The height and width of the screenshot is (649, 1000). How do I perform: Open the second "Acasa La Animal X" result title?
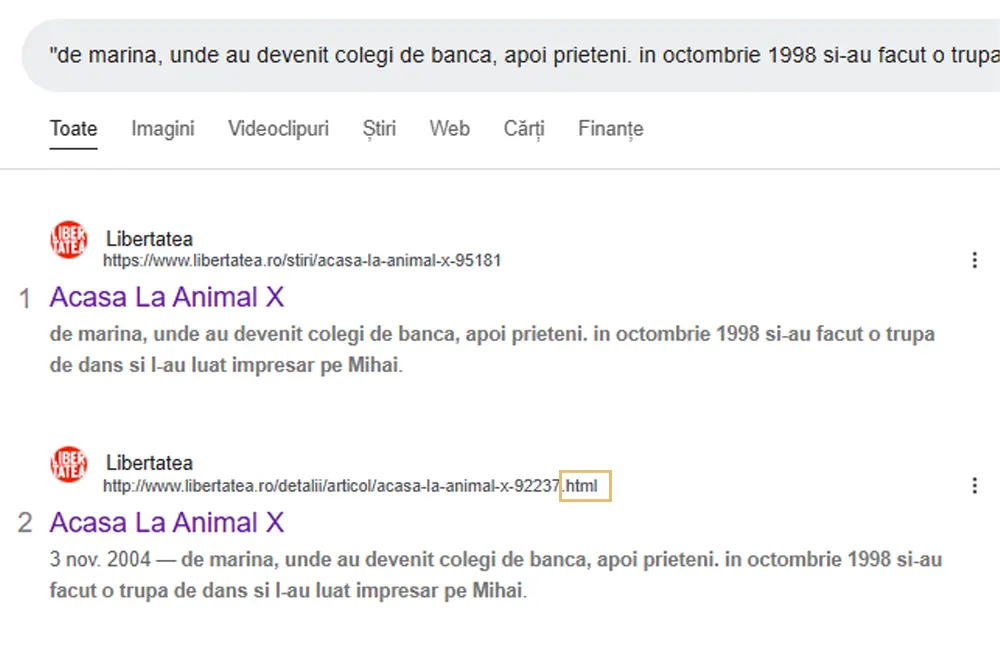pyautogui.click(x=167, y=522)
